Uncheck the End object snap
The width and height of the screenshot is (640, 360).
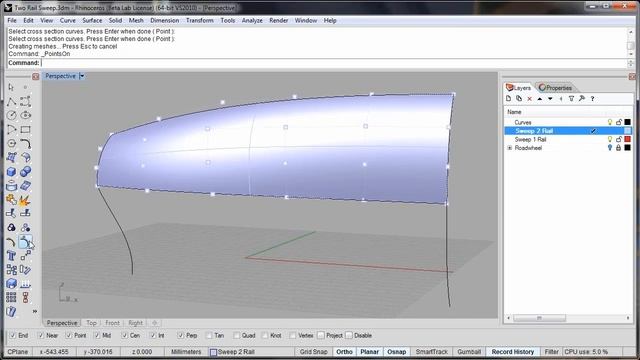click(x=13, y=335)
